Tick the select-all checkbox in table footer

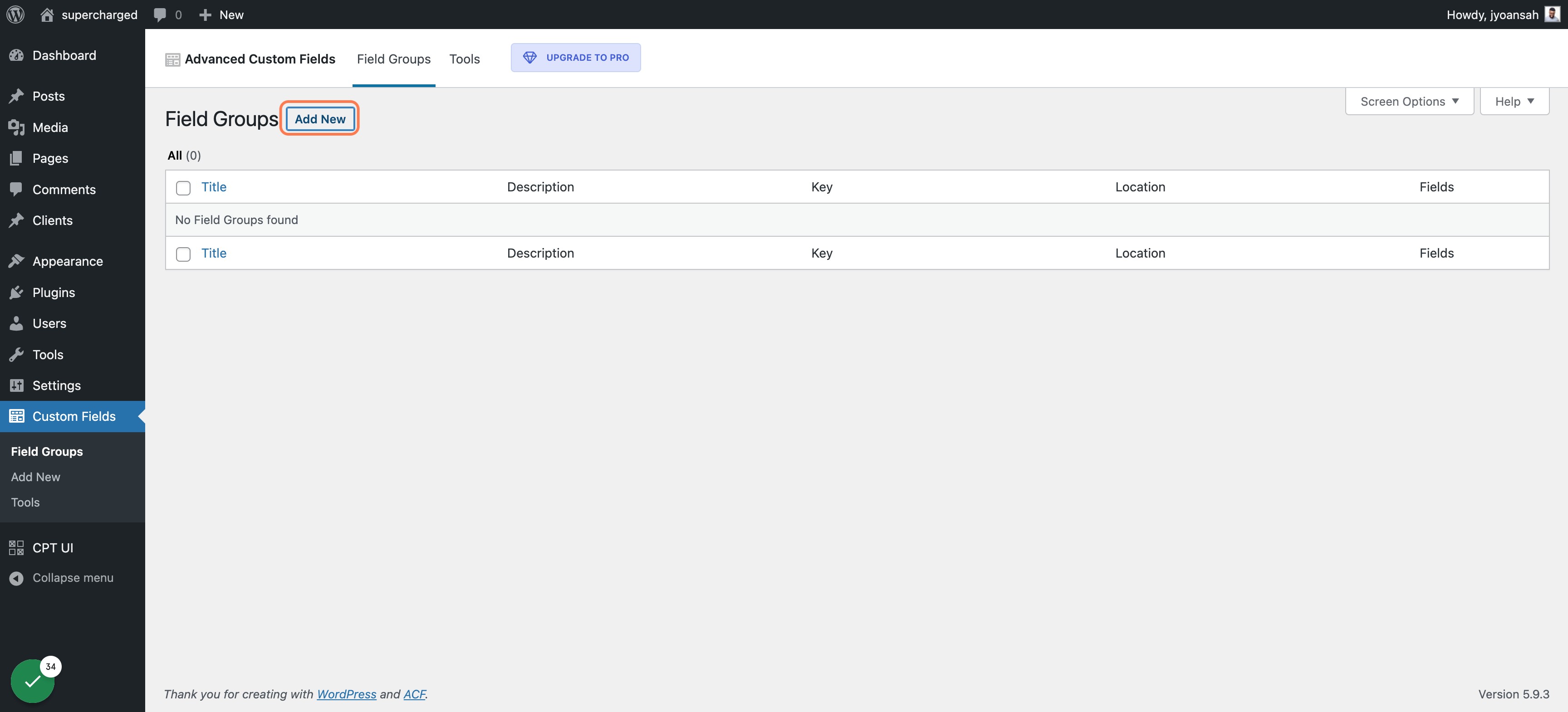[183, 254]
